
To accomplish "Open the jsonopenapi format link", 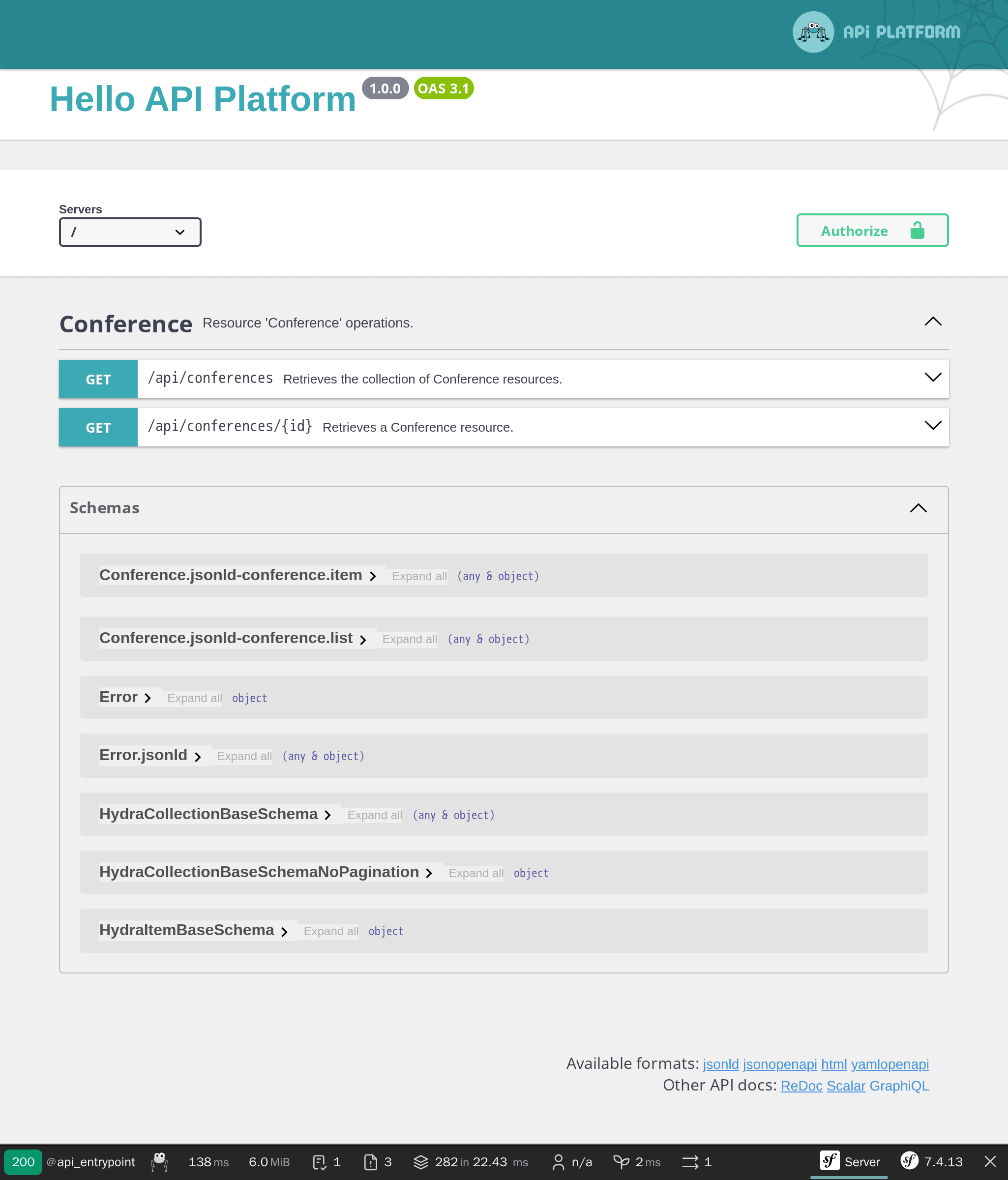I will (x=780, y=1064).
